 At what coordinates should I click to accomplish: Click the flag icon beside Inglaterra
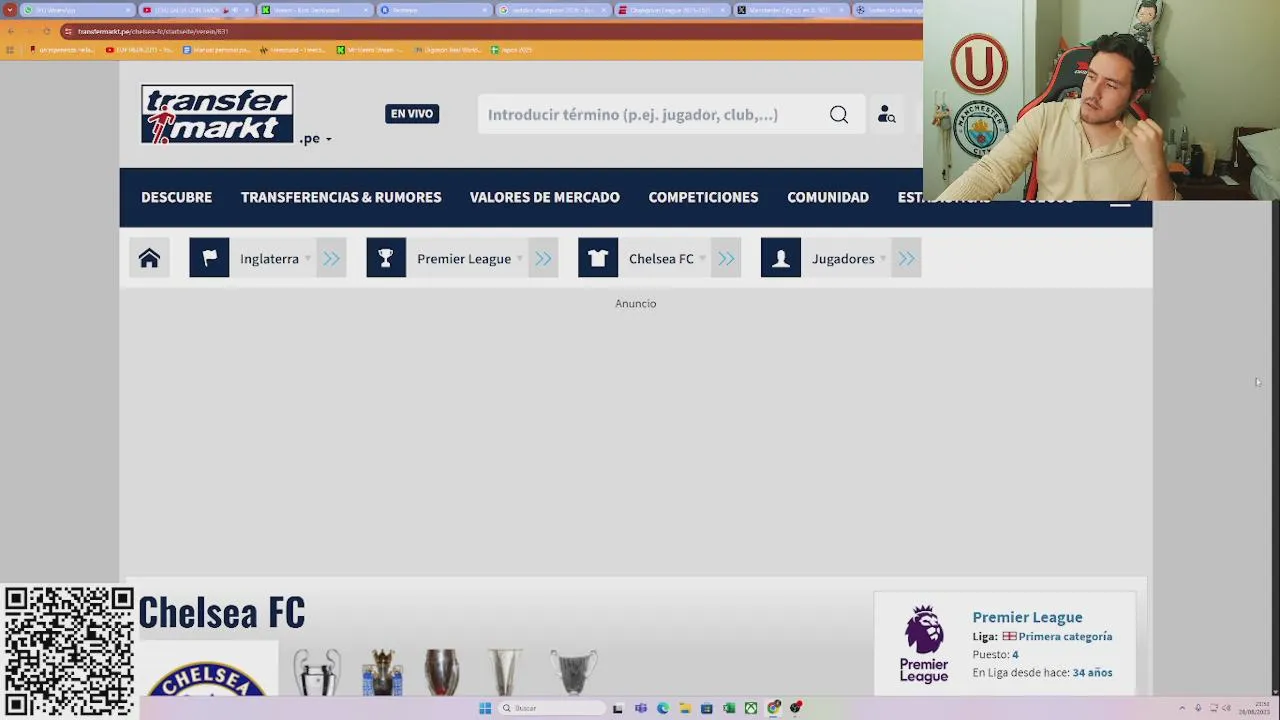(209, 258)
